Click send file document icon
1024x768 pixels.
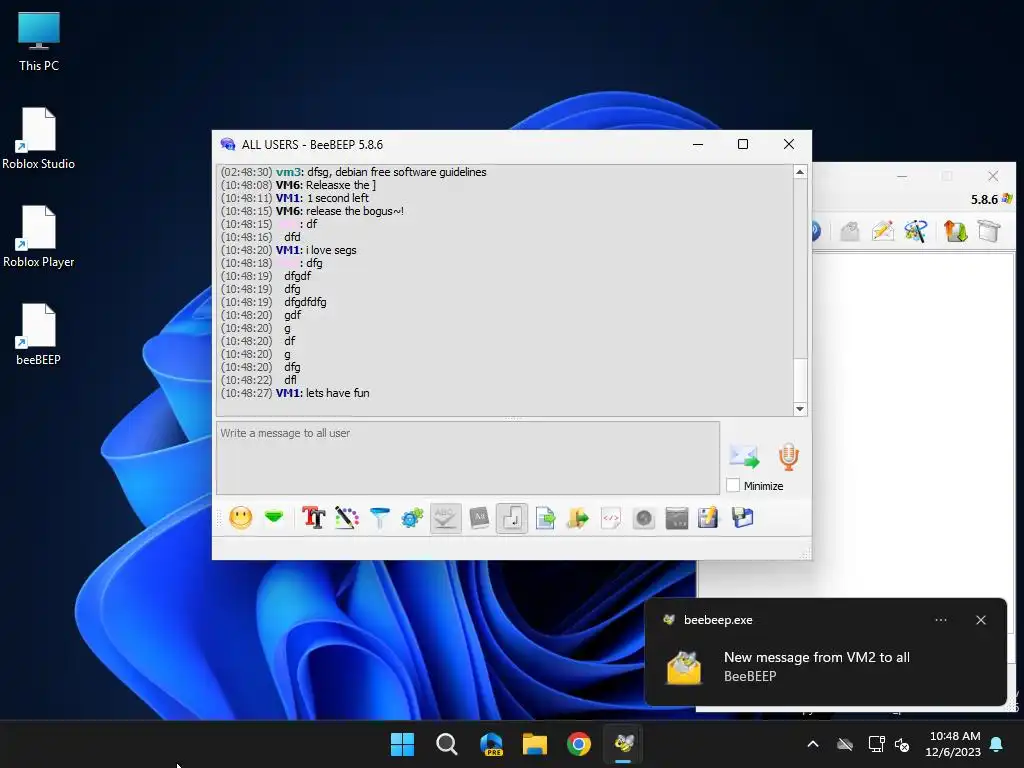point(545,519)
